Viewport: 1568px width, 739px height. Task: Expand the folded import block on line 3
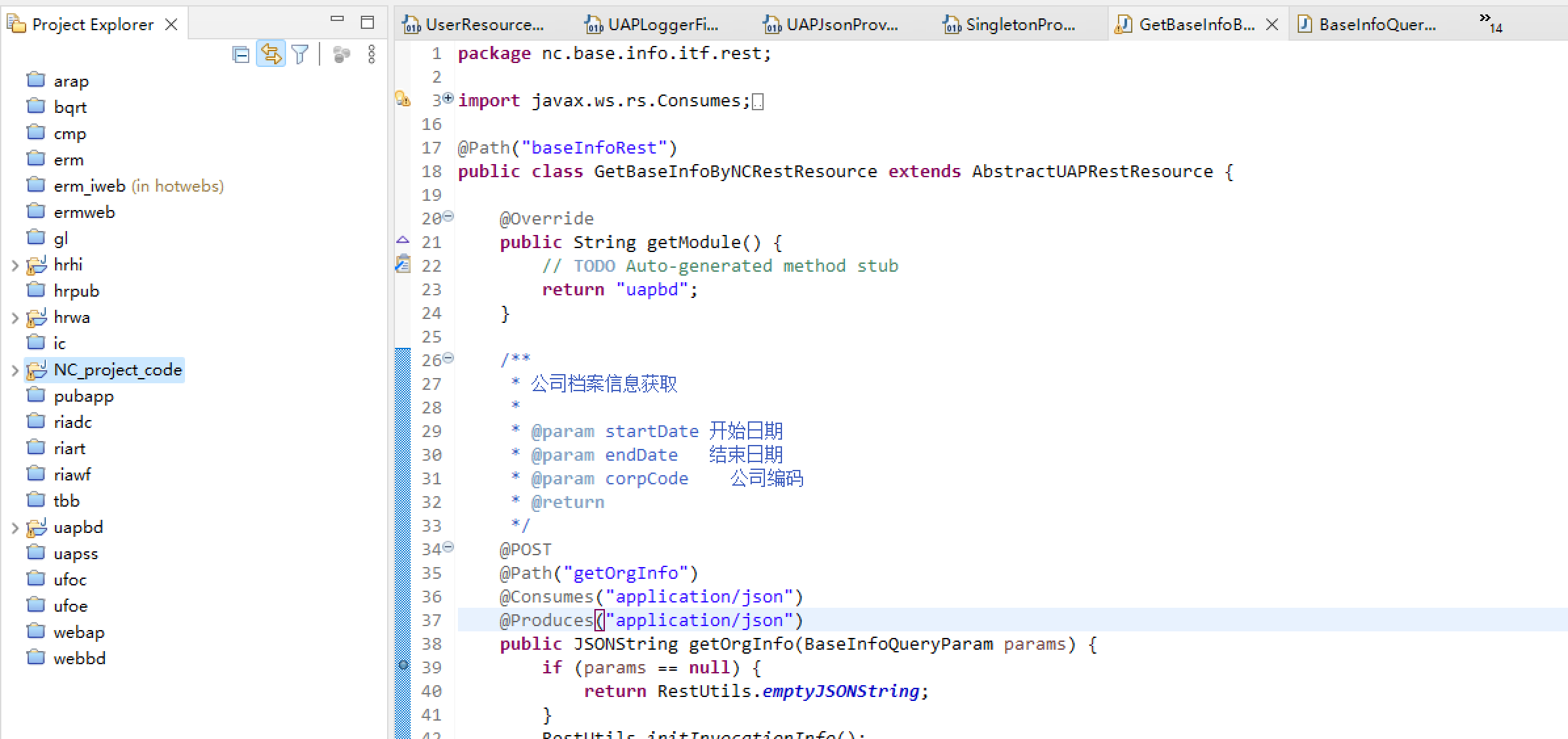[x=448, y=98]
